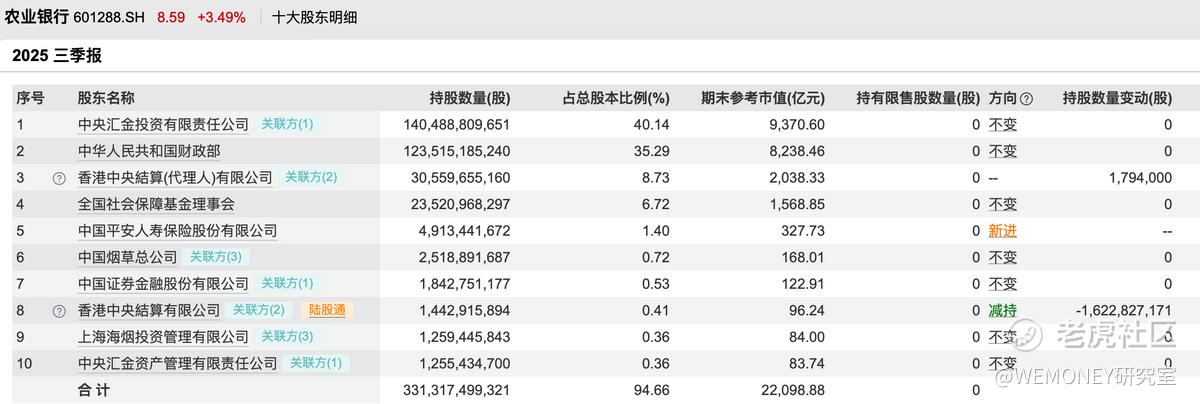The width and height of the screenshot is (1200, 404).
Task: Open 关联方(1) tag beside 中央汇金投资有限责任公司
Action: 287,124
